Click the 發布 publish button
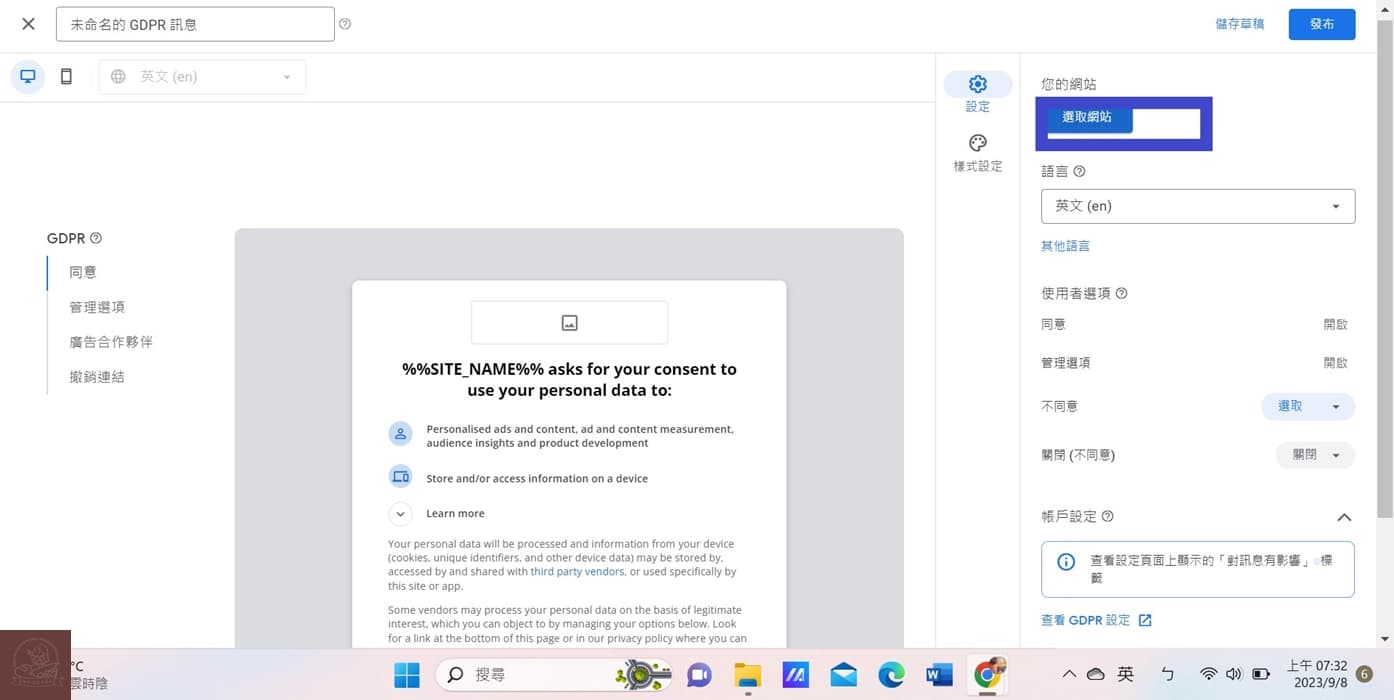 point(1321,24)
